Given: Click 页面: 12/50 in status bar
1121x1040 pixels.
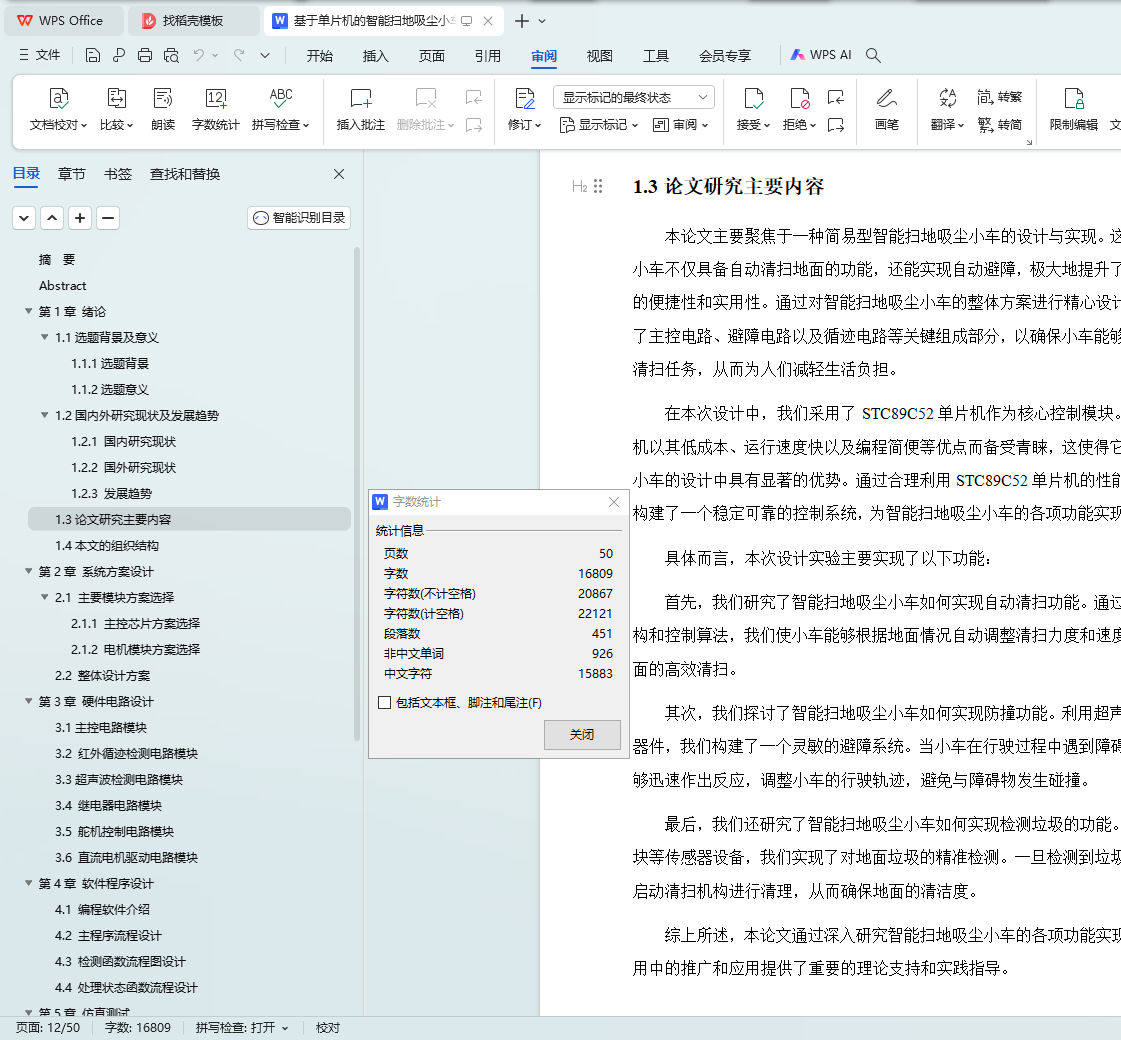Looking at the screenshot, I should [48, 1028].
